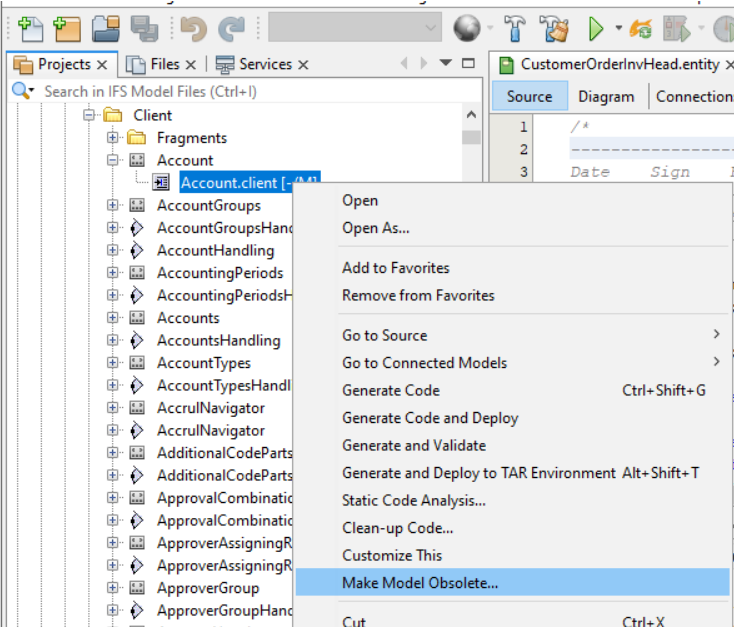This screenshot has width=739, height=631.
Task: Expand the AccountGroups tree node
Action: tap(112, 206)
